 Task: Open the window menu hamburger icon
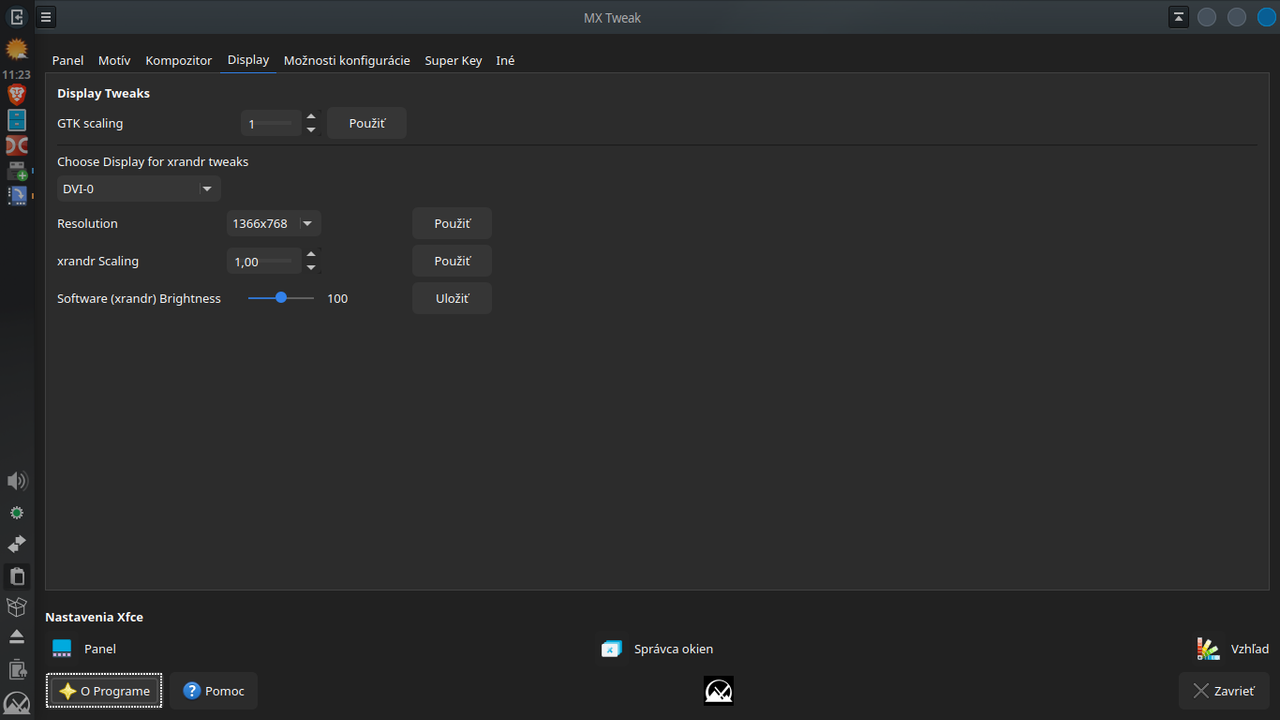click(x=46, y=17)
